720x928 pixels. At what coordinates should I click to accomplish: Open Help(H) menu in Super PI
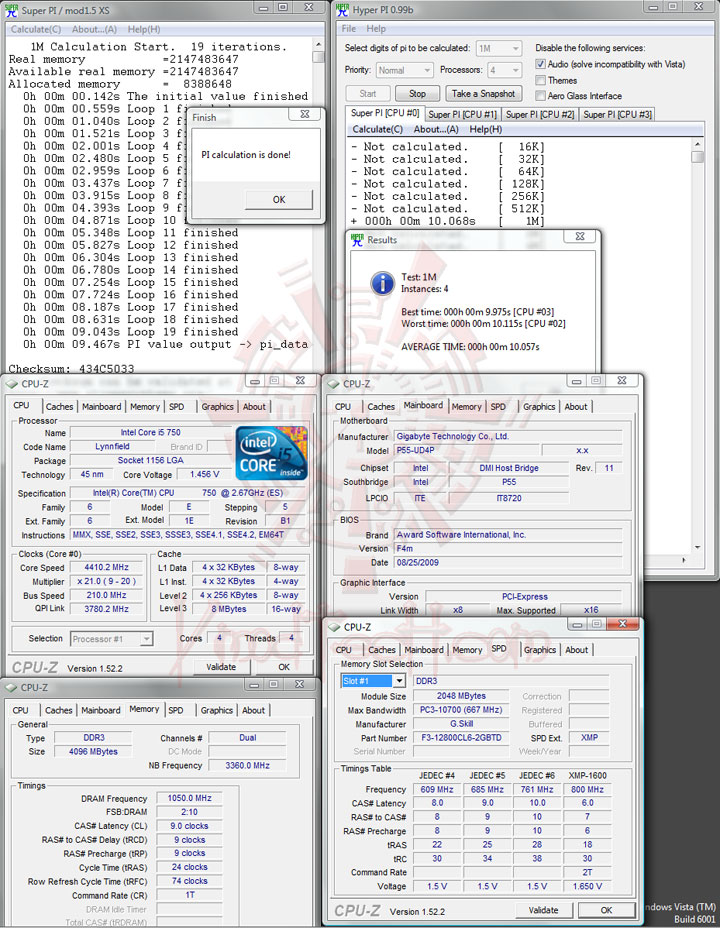tap(144, 29)
